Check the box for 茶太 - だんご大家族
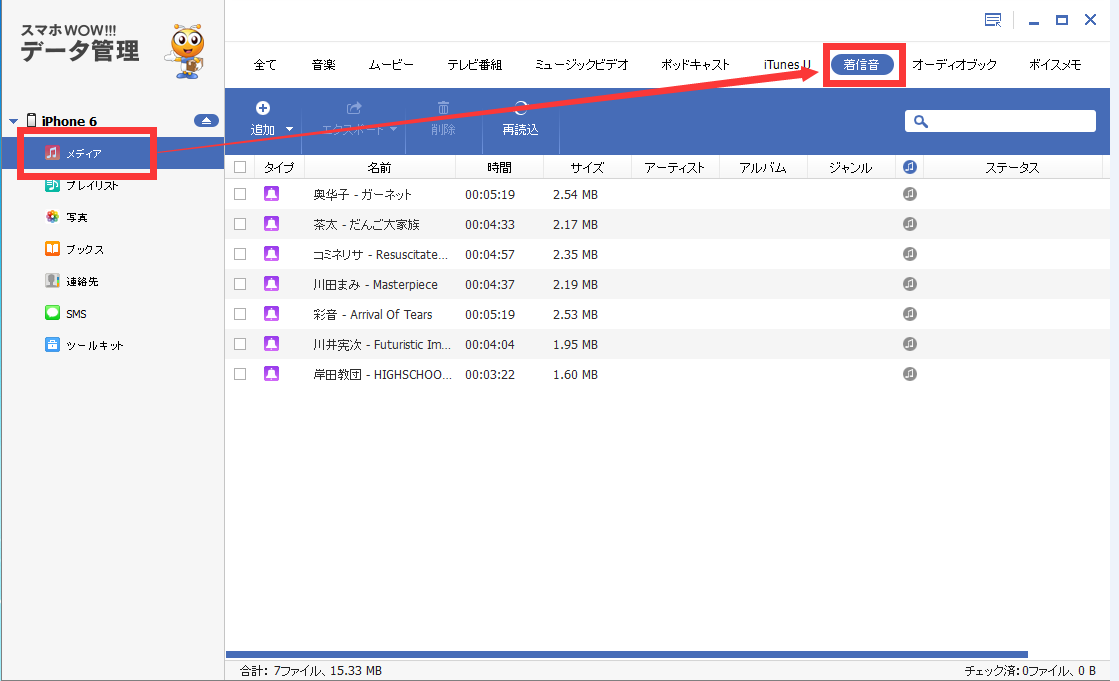The height and width of the screenshot is (681, 1119). click(240, 224)
